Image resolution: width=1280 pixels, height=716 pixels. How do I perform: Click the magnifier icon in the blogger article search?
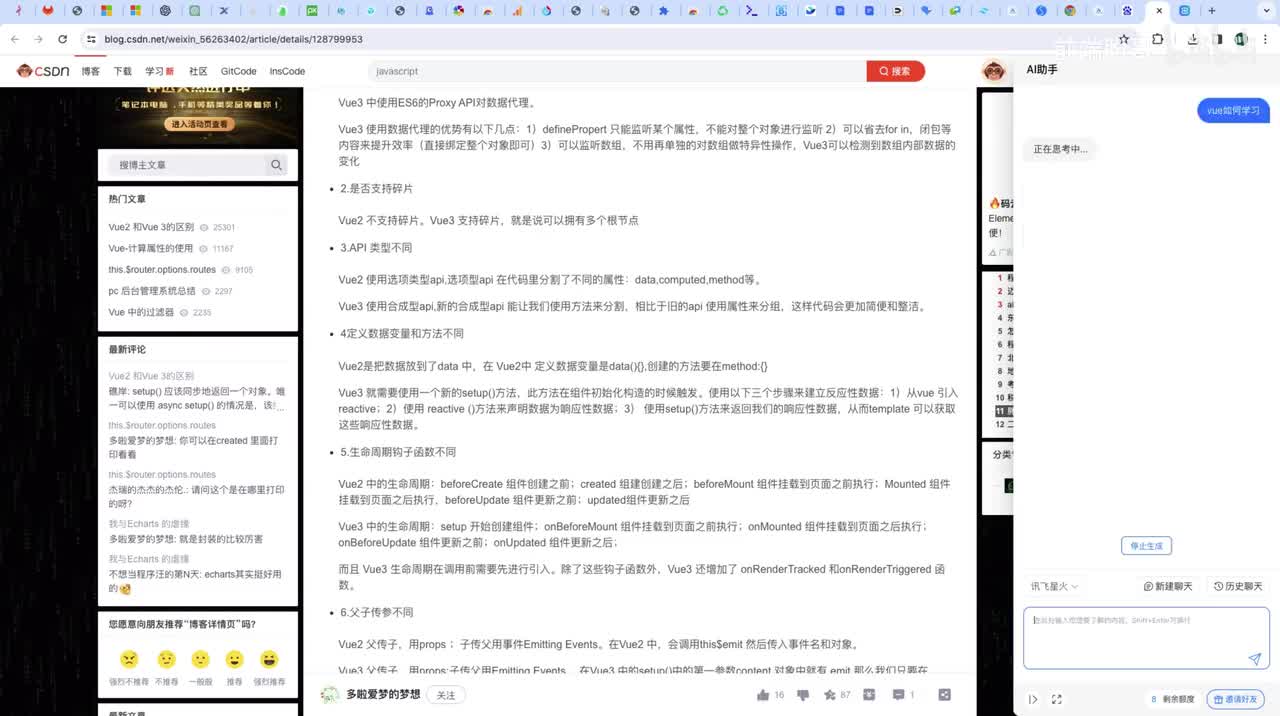tap(276, 165)
